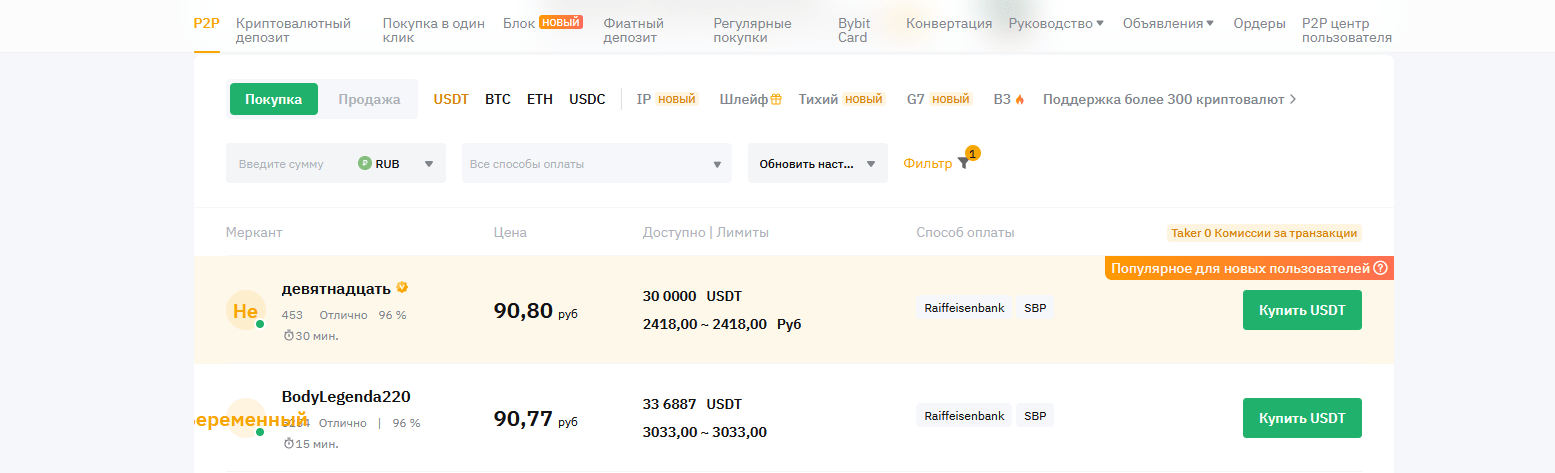Click the verified badge next to девятнадцать
The width and height of the screenshot is (1555, 473).
(402, 288)
